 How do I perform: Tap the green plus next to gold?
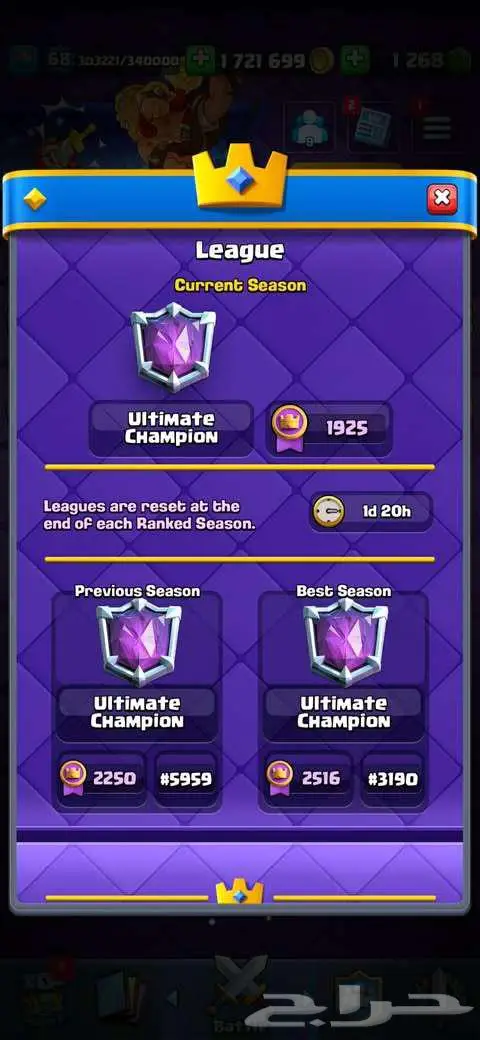[355, 60]
